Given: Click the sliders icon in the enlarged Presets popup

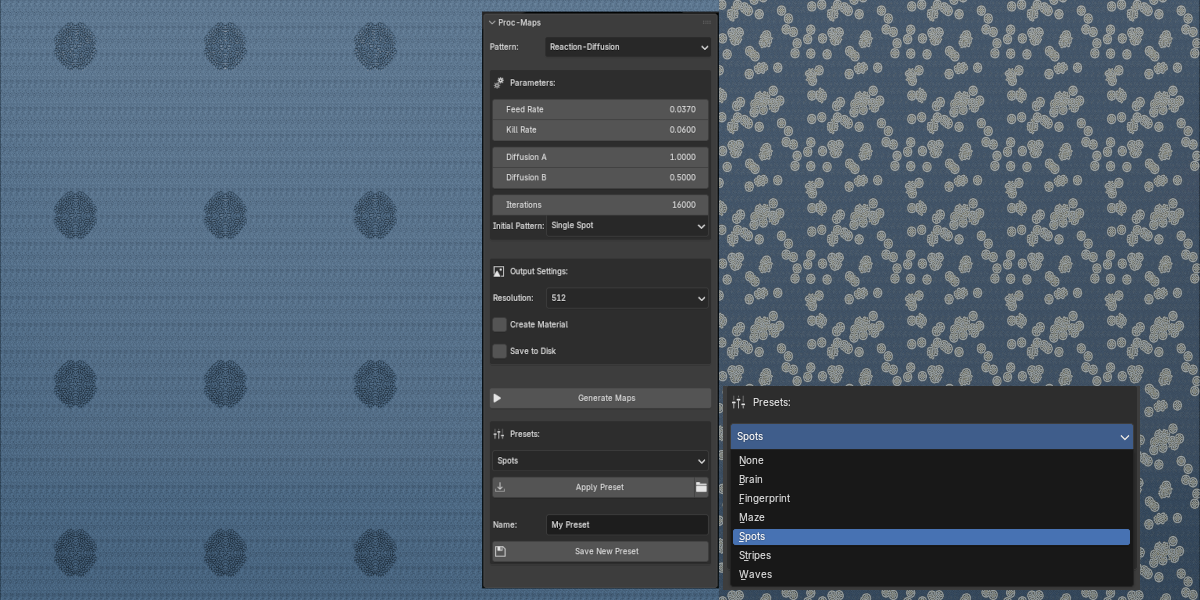Looking at the screenshot, I should tap(738, 402).
